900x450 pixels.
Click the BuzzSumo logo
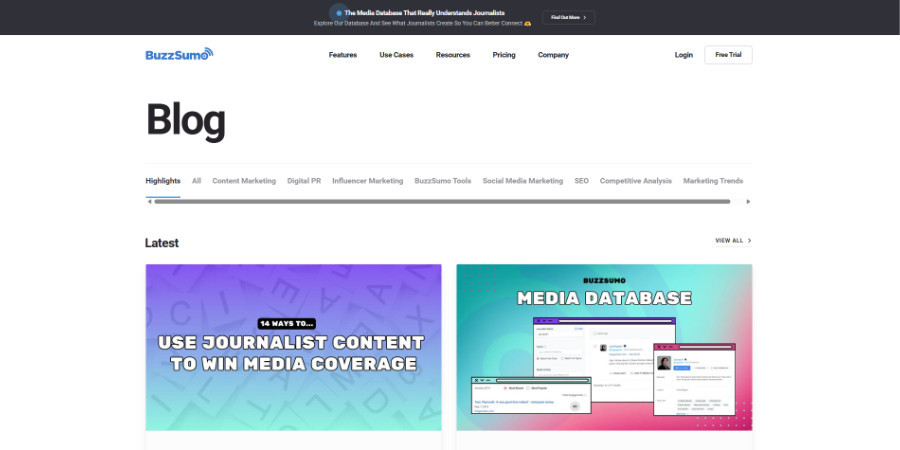[x=179, y=55]
